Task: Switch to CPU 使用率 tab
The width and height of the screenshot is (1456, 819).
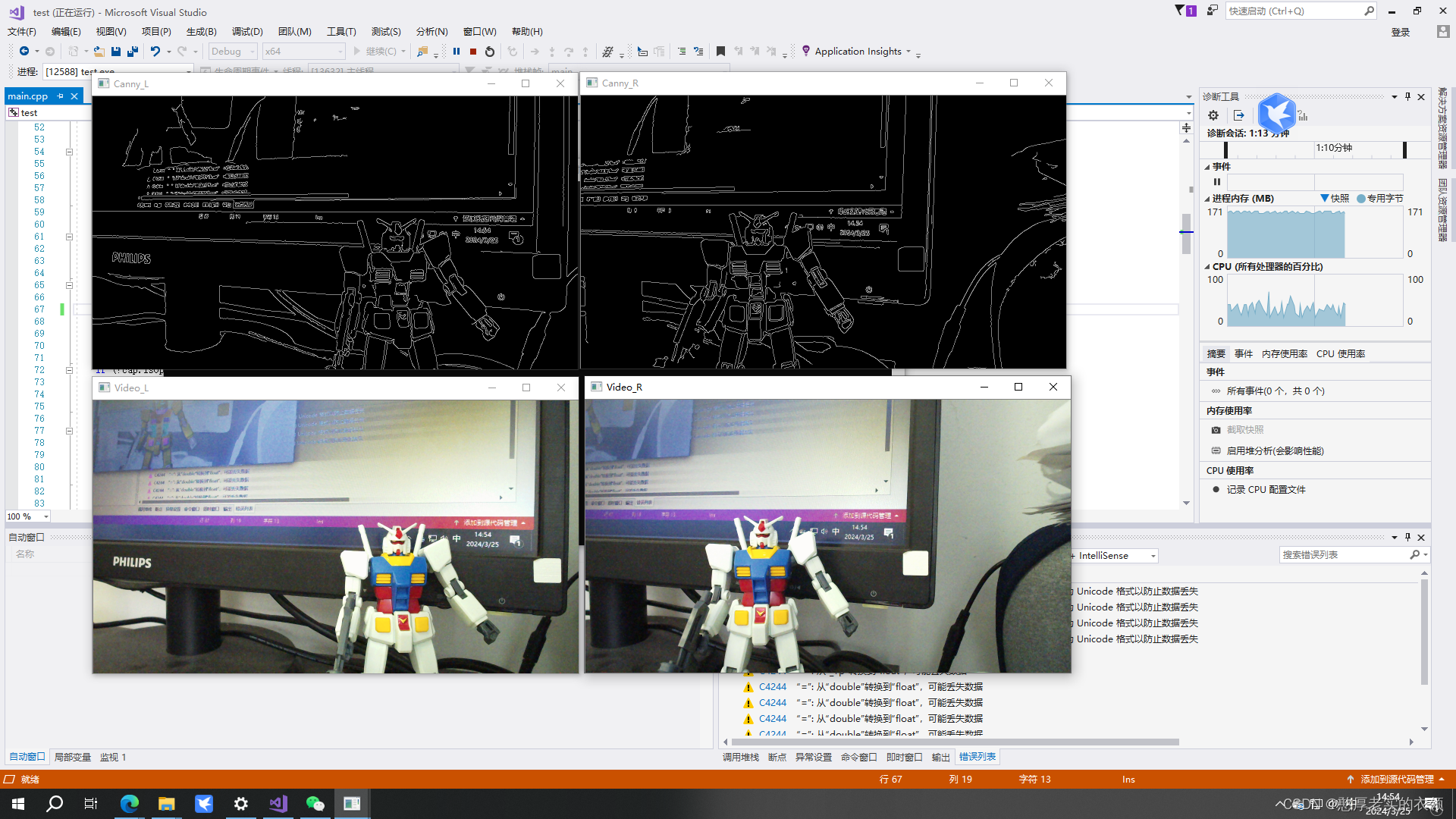Action: (x=1340, y=353)
